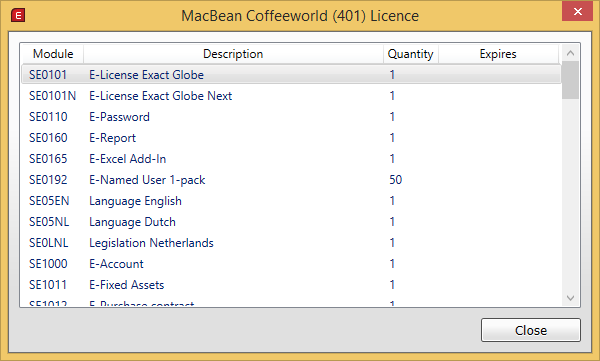Select the SE0101 E-License Exact Globe row
Image resolution: width=600 pixels, height=361 pixels.
[292, 75]
